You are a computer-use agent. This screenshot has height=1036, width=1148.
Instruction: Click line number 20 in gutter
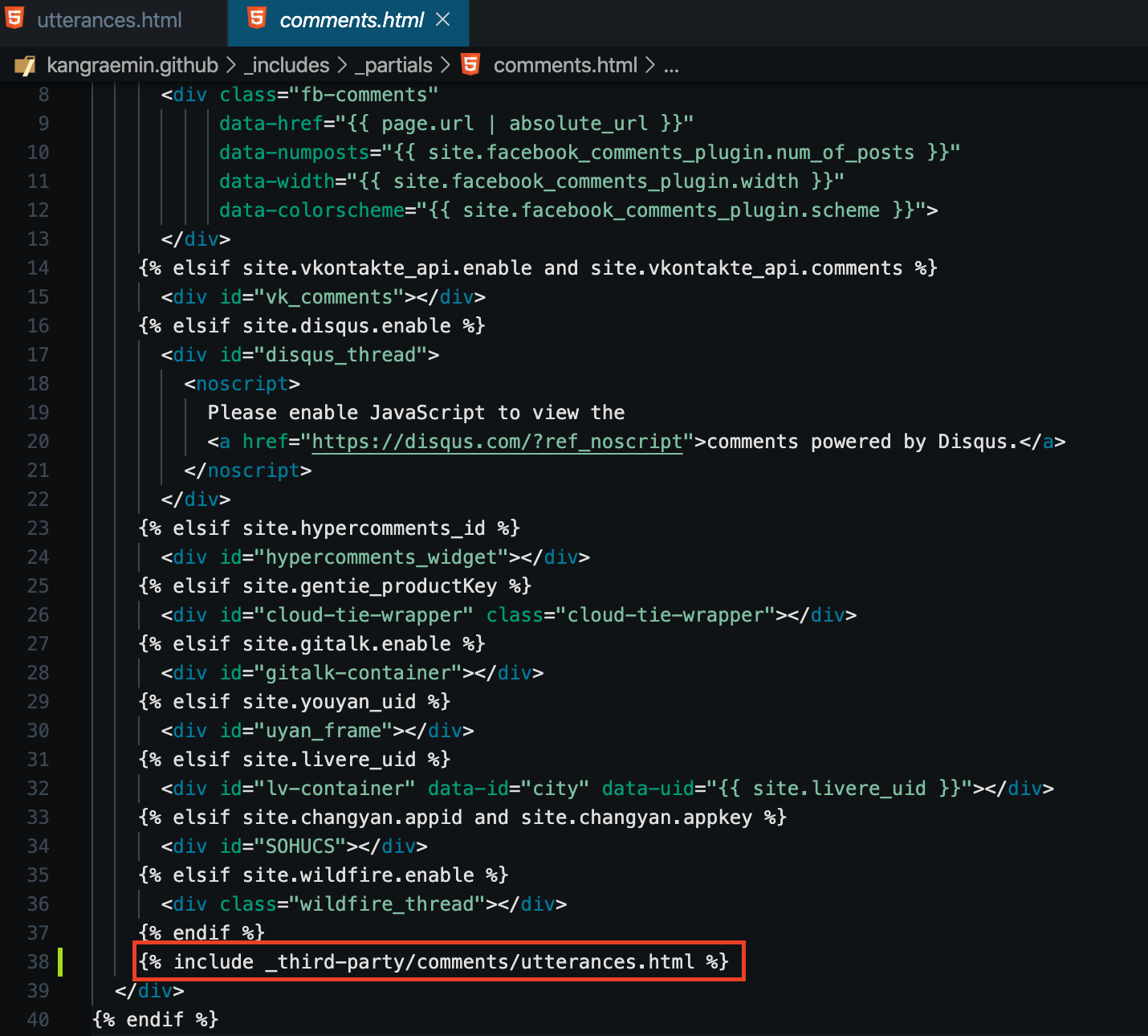(x=39, y=442)
